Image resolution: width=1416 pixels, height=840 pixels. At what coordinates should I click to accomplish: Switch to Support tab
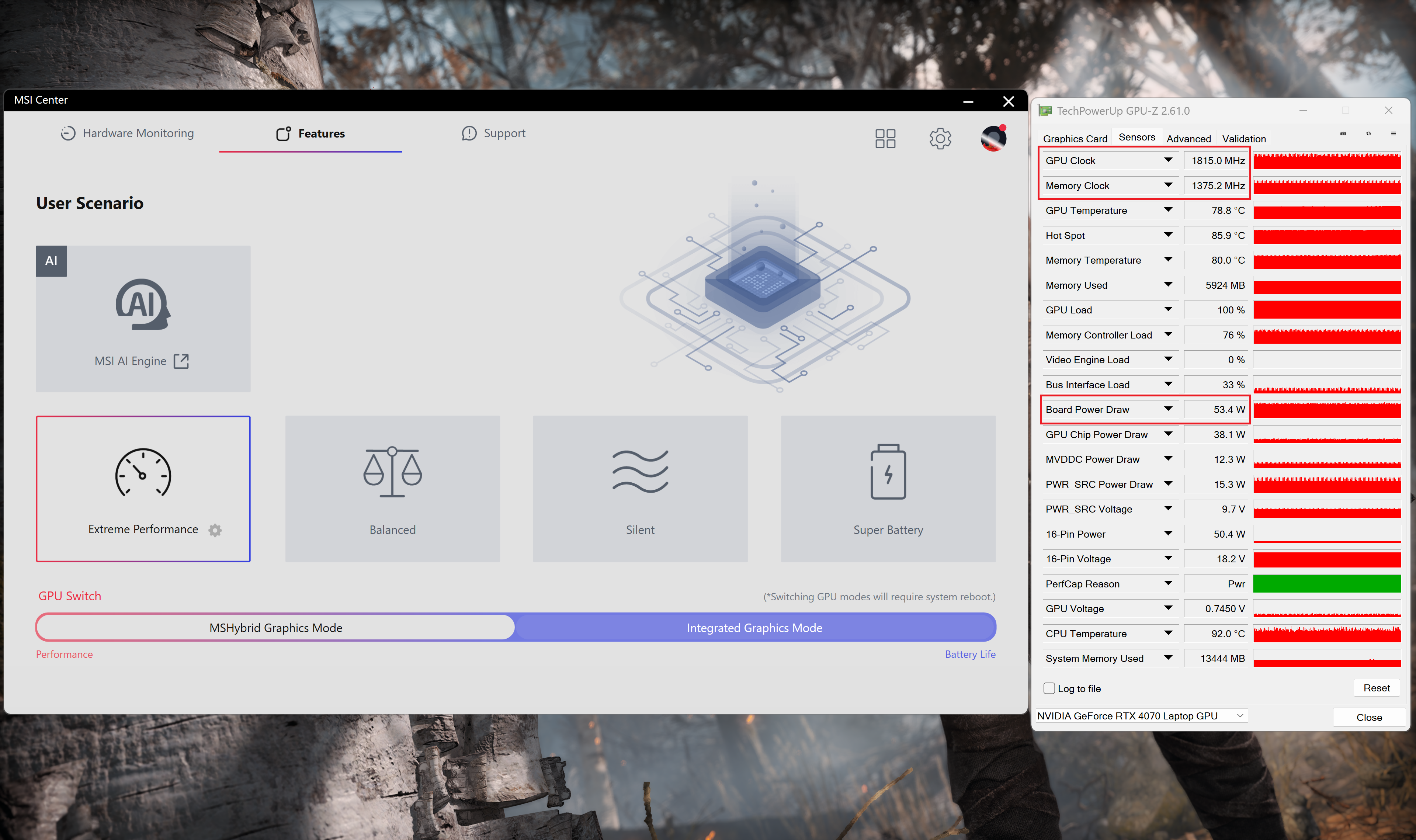pos(493,133)
